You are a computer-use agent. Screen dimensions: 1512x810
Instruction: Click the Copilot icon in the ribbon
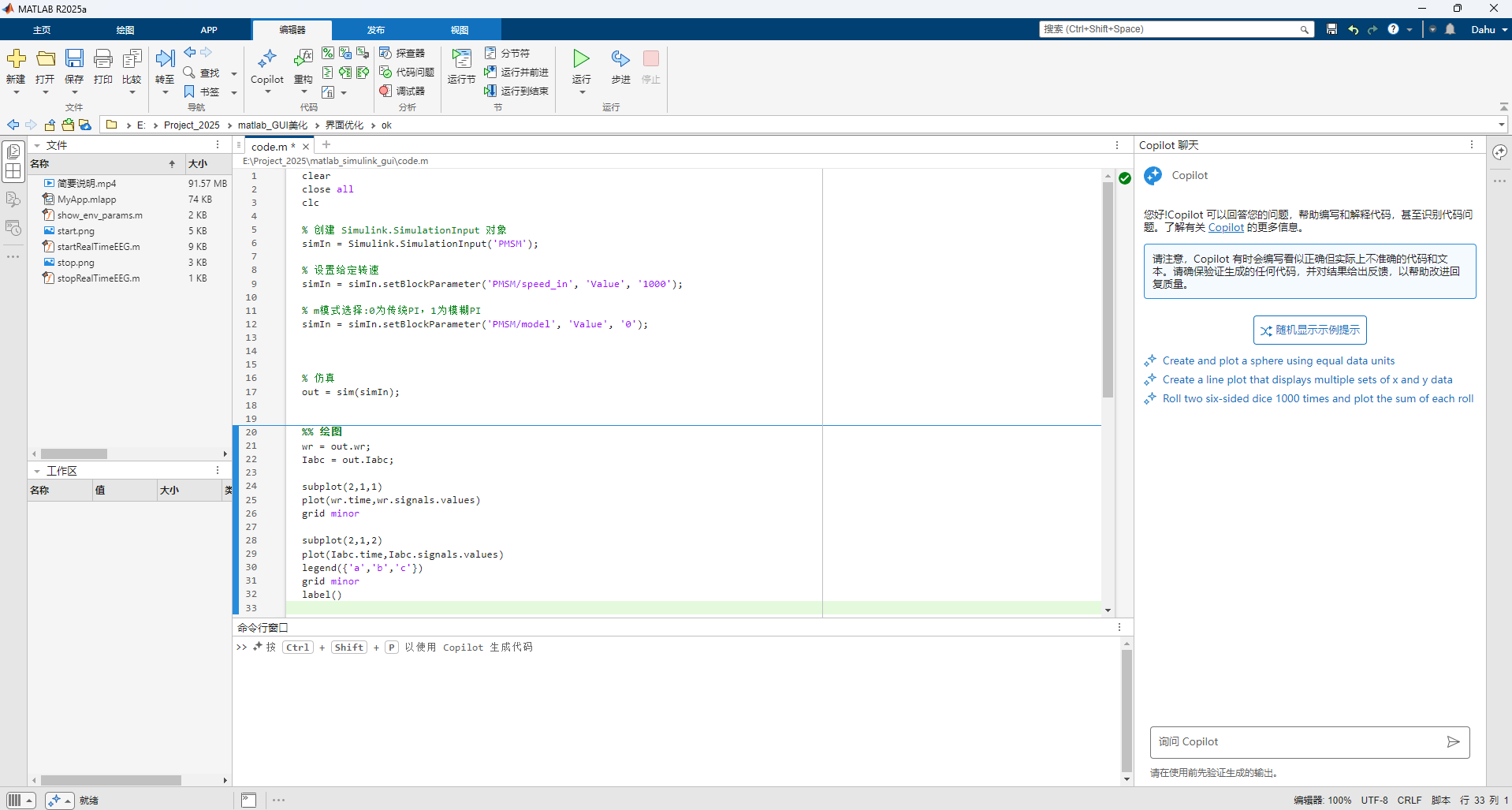tap(267, 59)
